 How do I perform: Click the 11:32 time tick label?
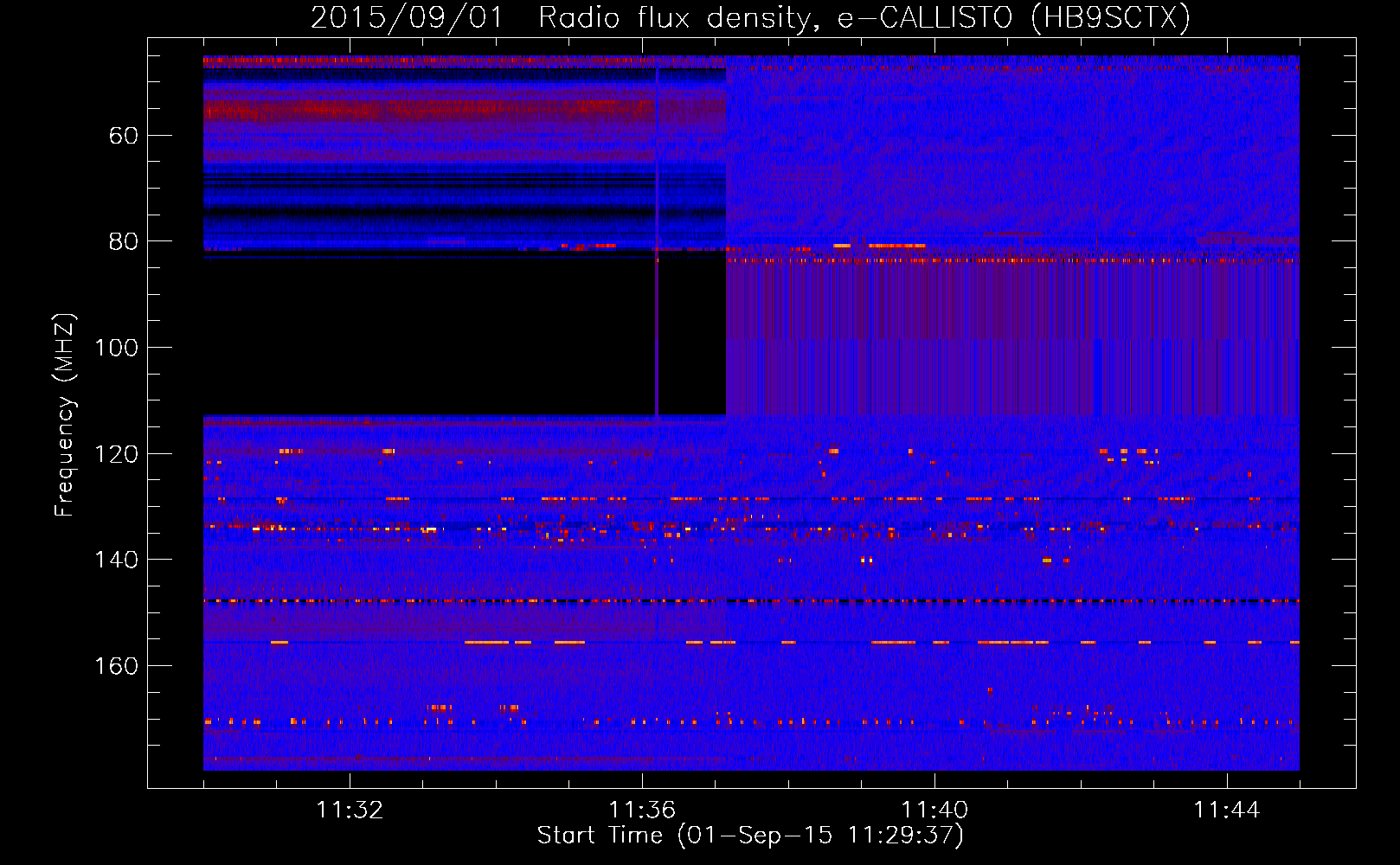pos(350,811)
